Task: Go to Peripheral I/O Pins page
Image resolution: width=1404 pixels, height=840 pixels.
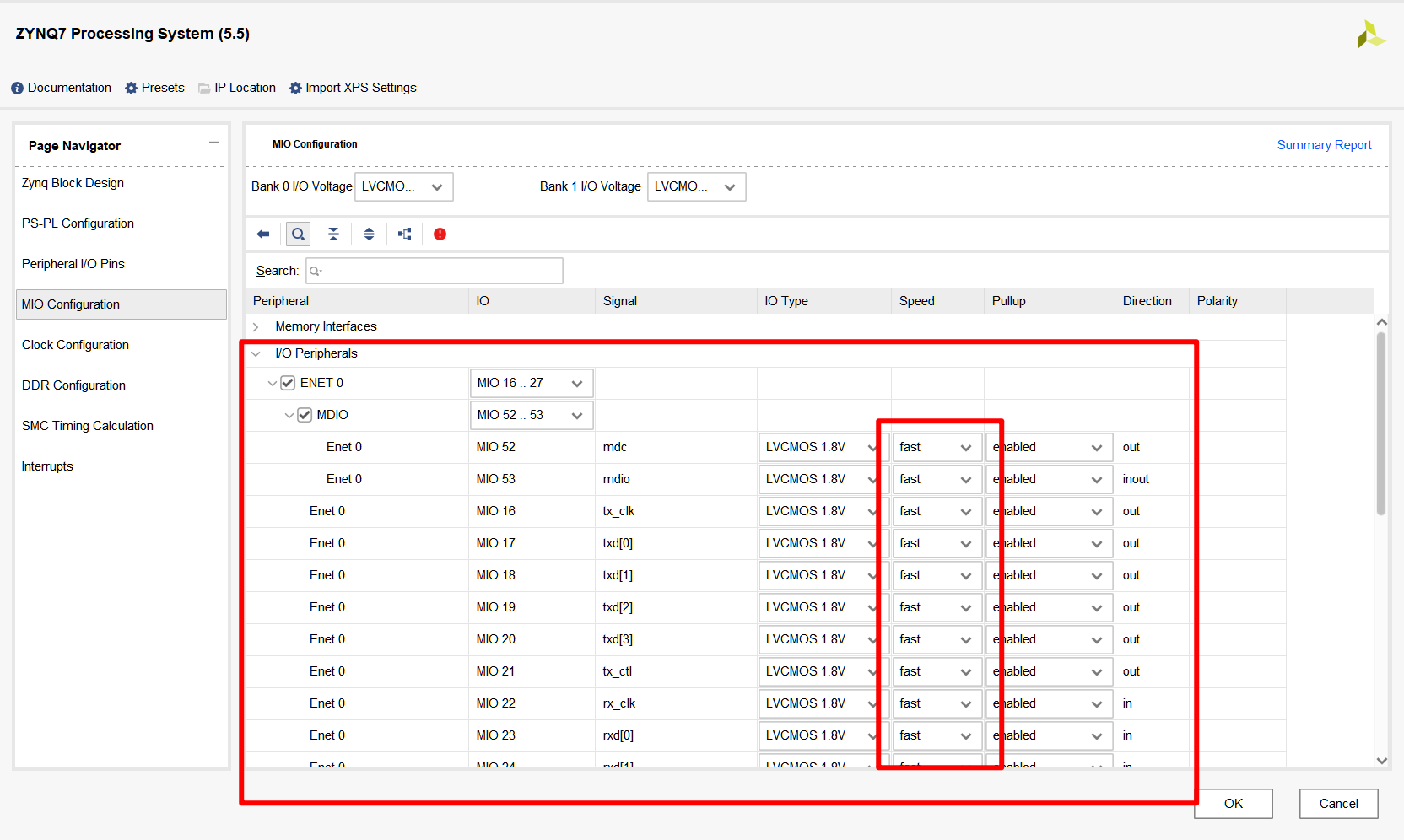Action: 73,264
